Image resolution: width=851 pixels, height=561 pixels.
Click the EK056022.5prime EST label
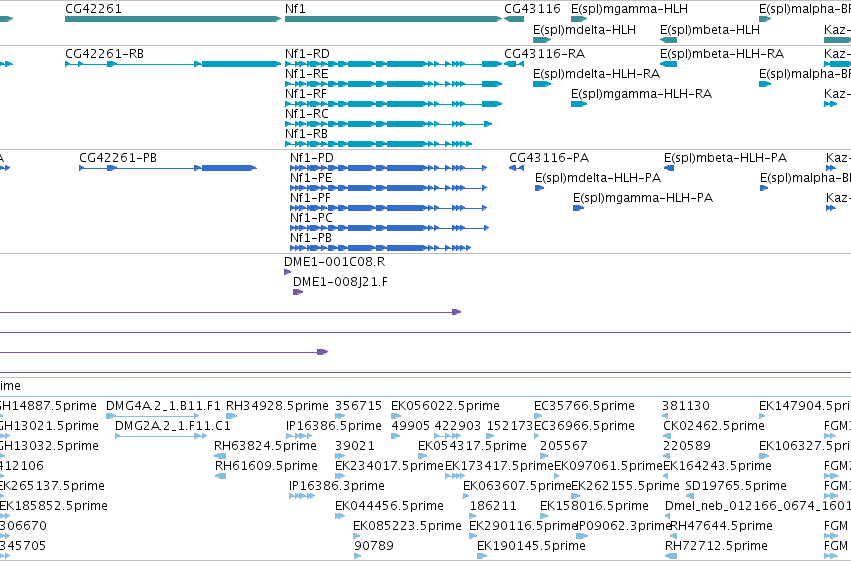[x=445, y=406]
